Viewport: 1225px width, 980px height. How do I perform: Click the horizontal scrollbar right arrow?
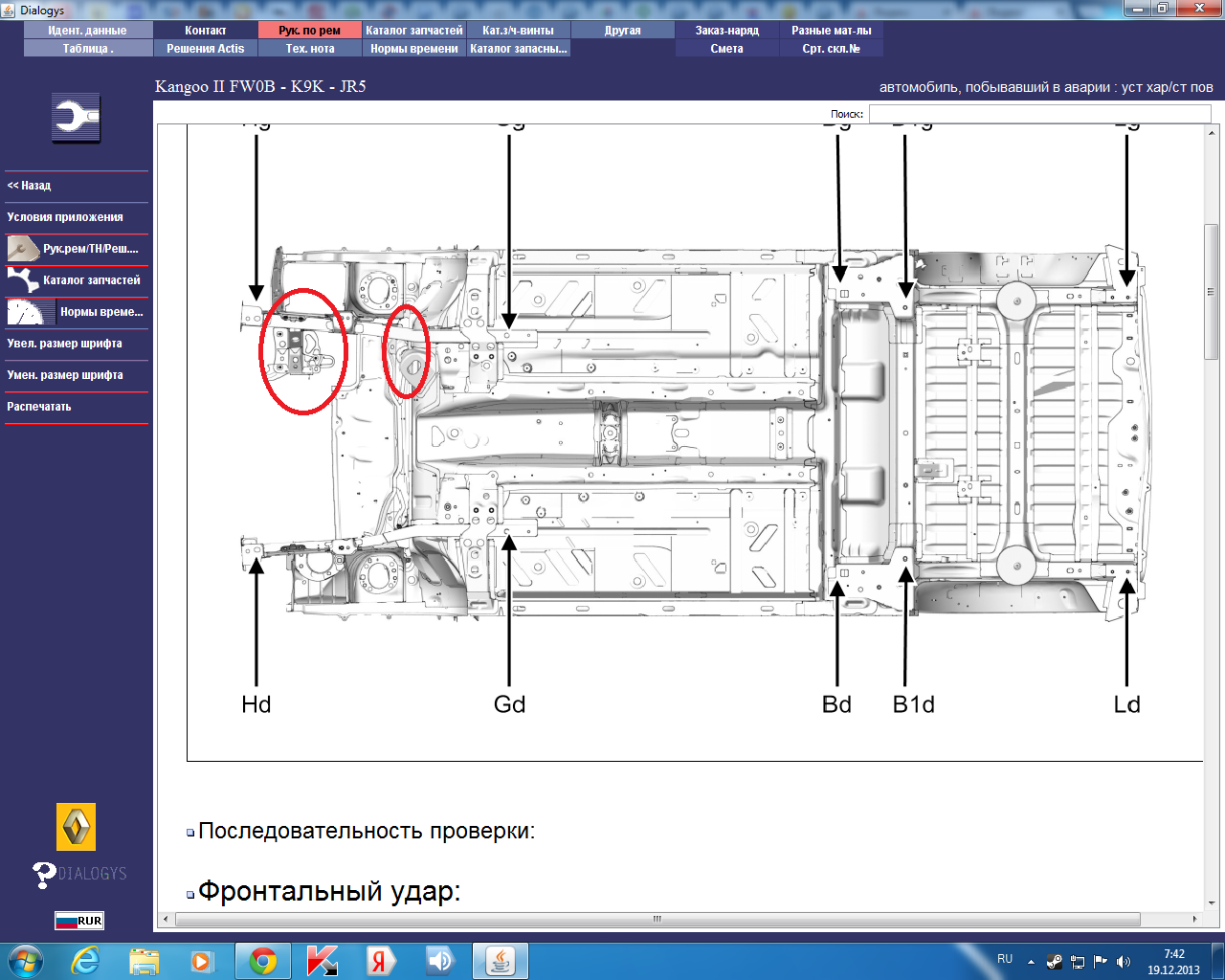tap(1195, 919)
